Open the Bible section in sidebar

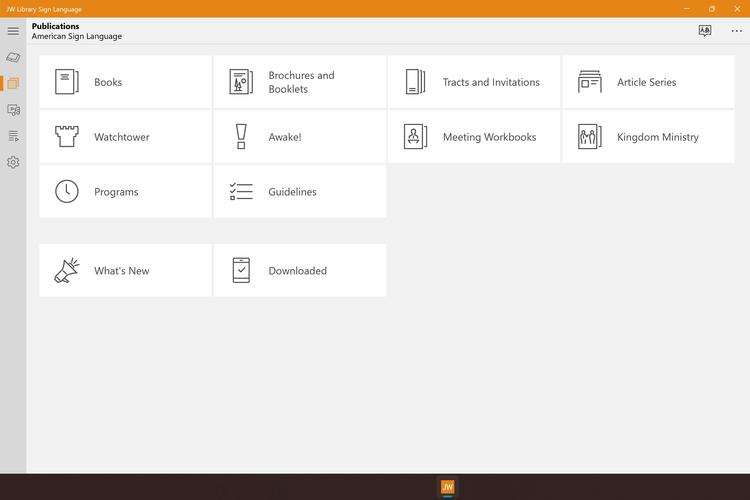click(13, 58)
